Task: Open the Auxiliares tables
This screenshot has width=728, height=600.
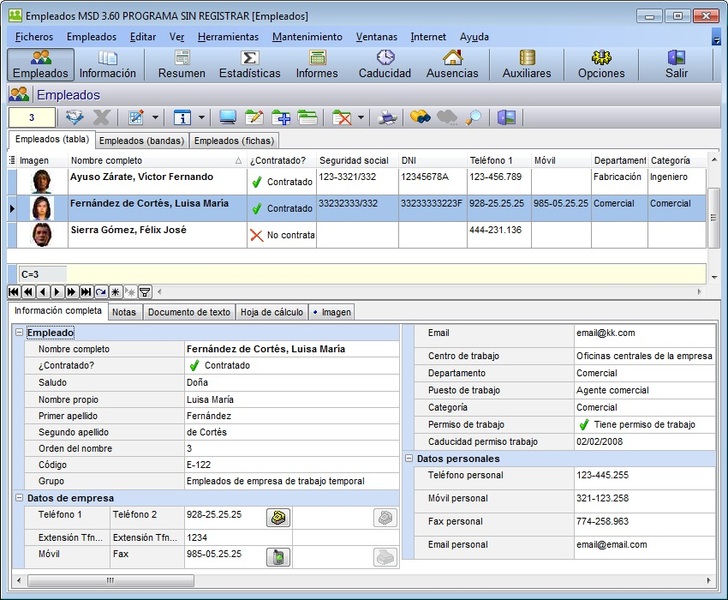Action: tap(527, 65)
